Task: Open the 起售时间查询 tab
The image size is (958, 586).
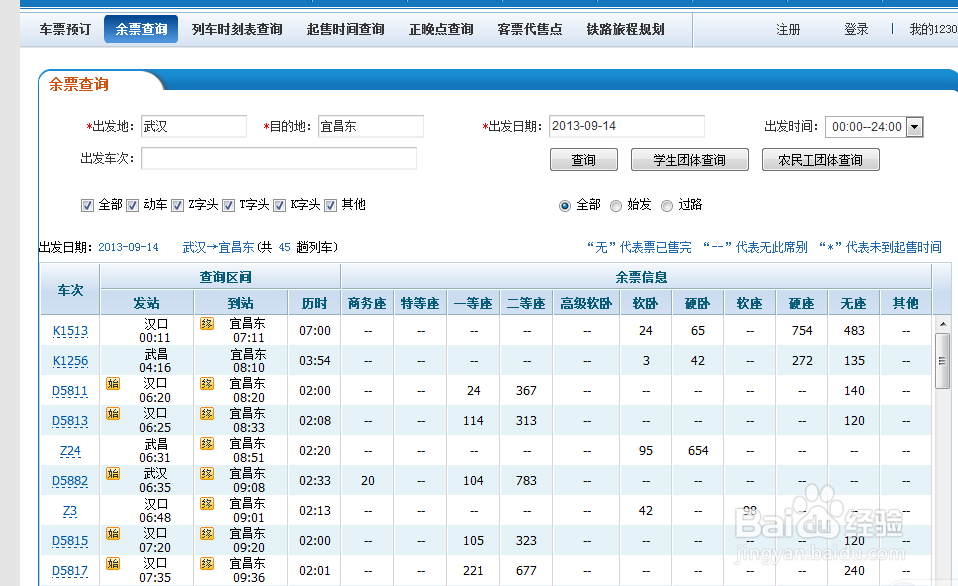Action: (345, 29)
